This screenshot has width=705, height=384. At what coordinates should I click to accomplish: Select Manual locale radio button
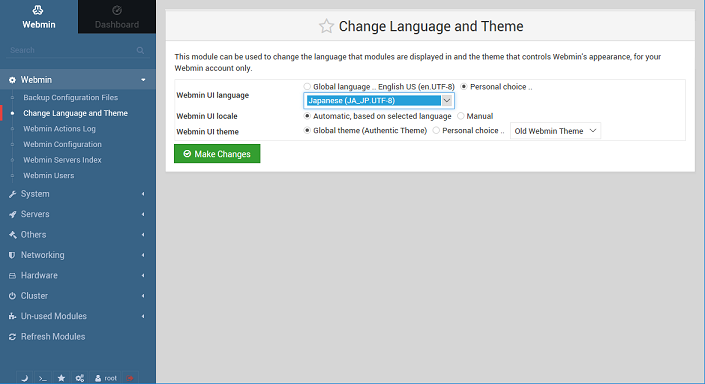pyautogui.click(x=460, y=116)
